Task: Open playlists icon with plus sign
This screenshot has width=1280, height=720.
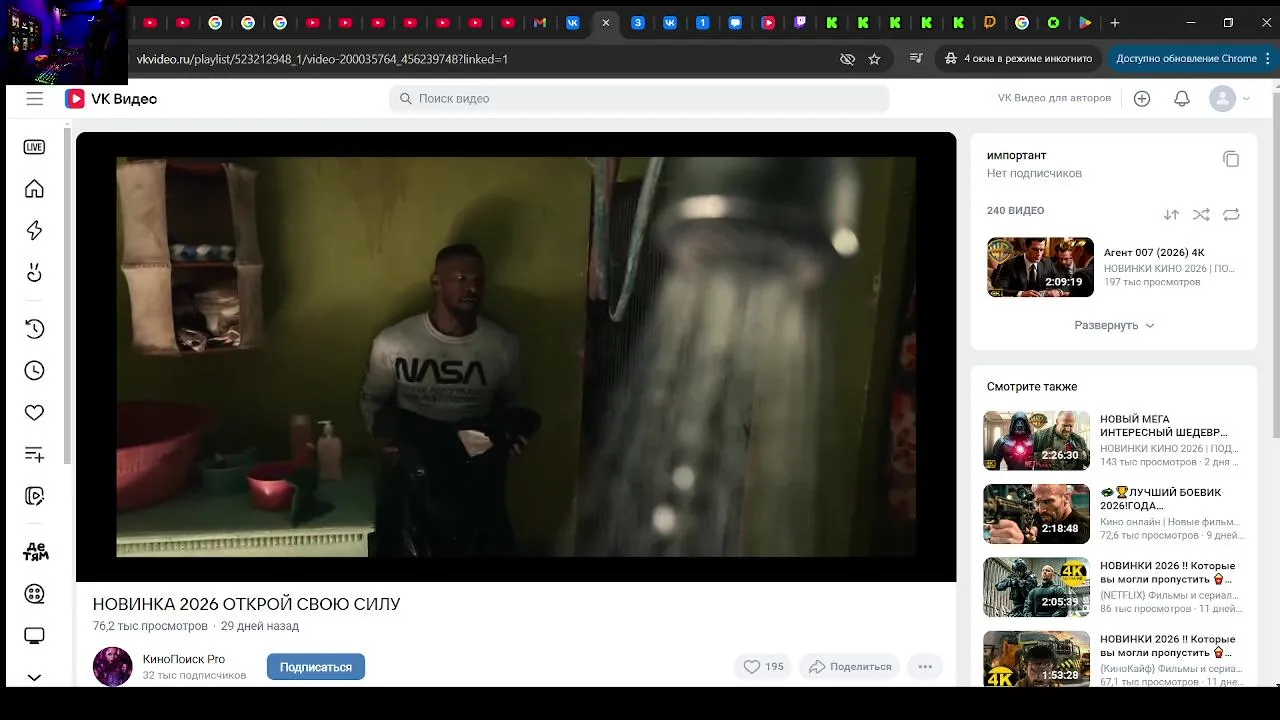Action: tap(34, 454)
